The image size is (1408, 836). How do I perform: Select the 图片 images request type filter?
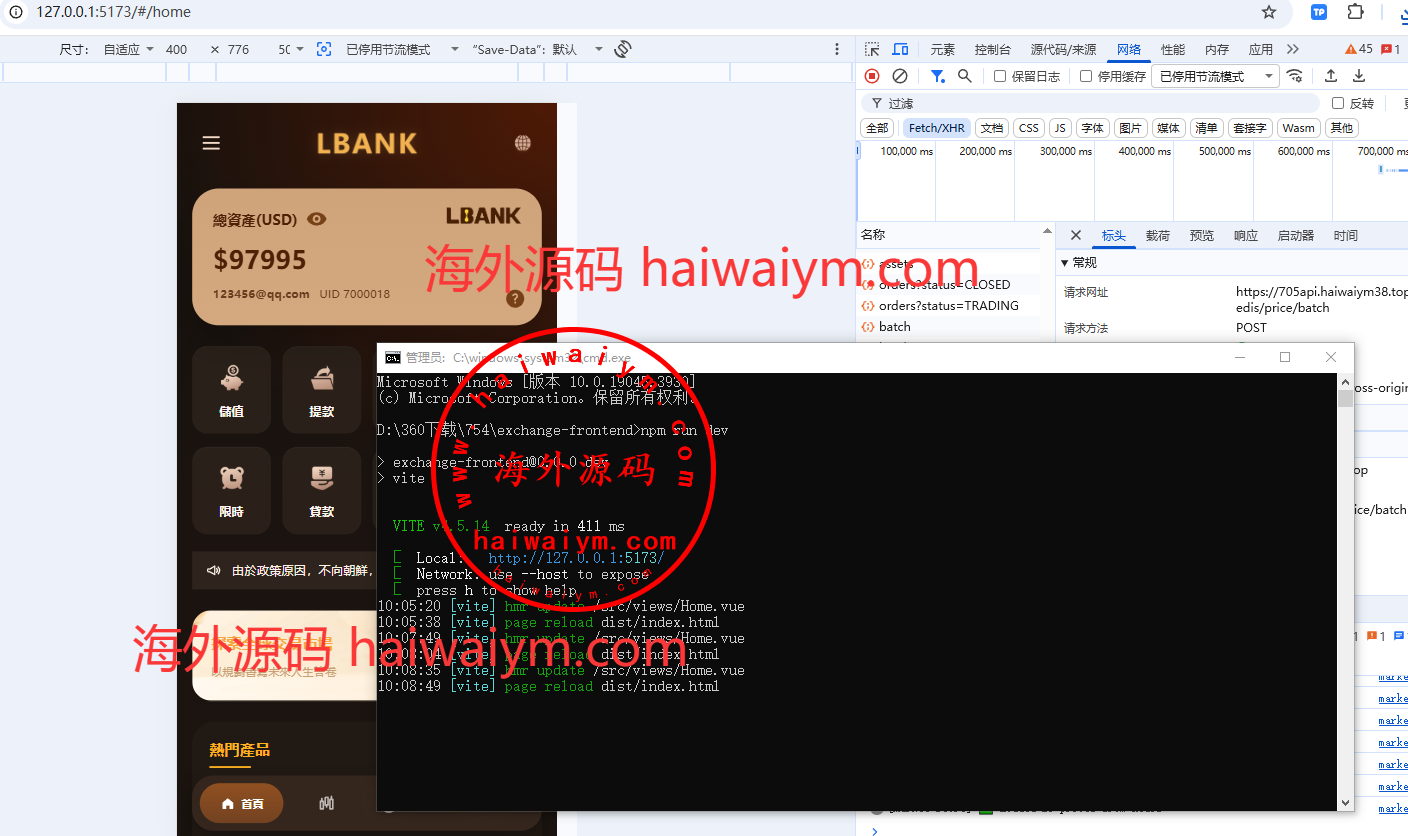pos(1130,128)
